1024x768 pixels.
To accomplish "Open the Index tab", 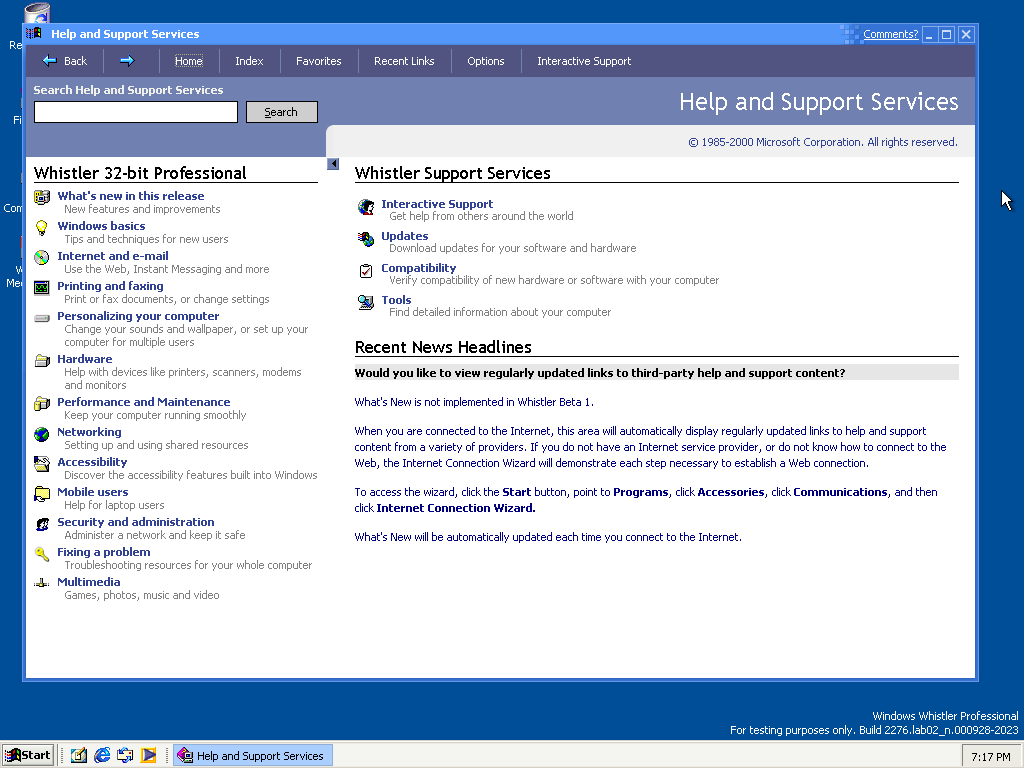I will [x=249, y=61].
